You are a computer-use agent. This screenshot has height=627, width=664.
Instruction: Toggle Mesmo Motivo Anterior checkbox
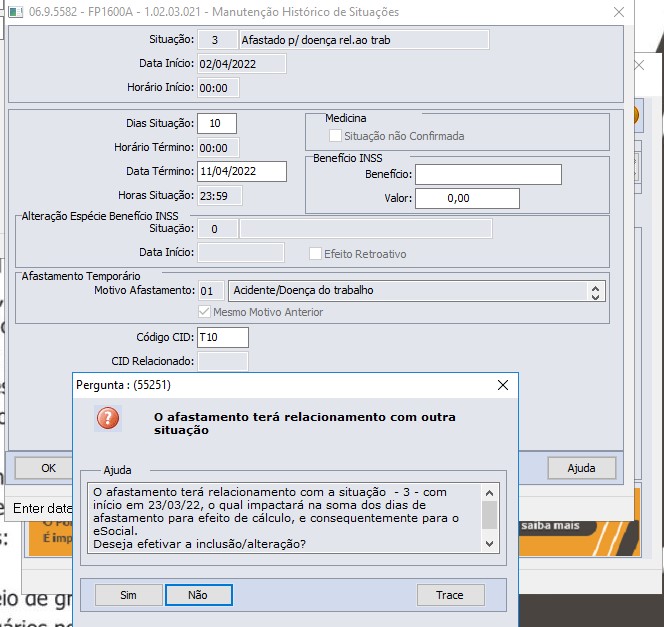(204, 312)
